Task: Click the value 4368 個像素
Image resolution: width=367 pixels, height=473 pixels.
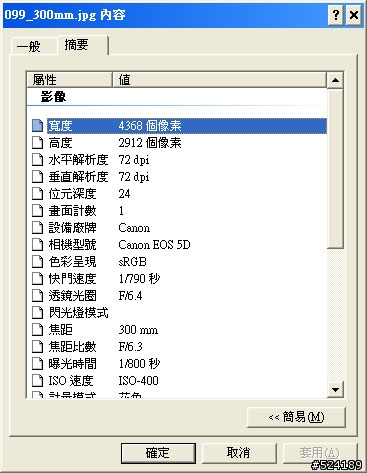Action: 150,126
